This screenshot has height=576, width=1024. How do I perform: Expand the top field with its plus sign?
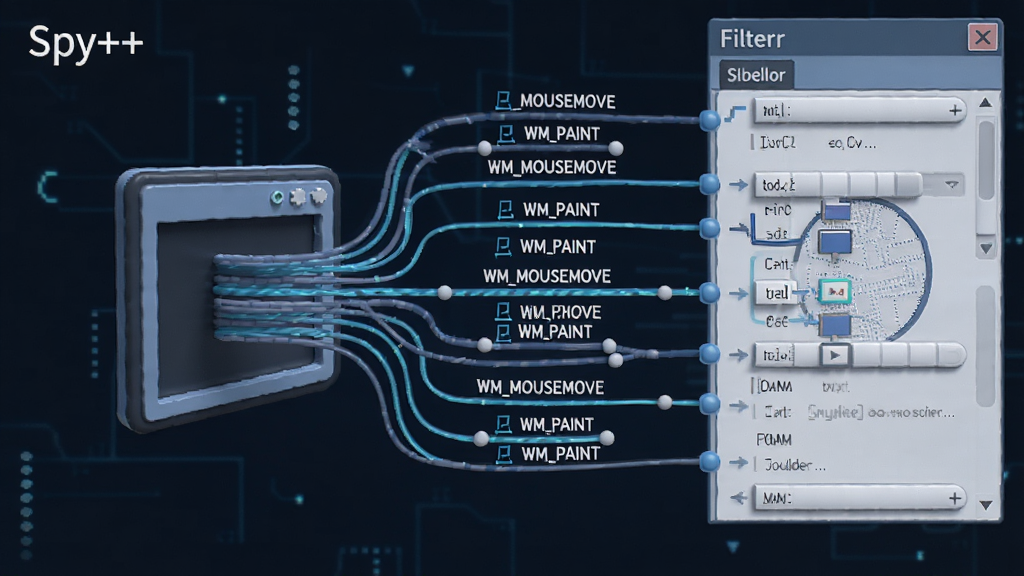pos(955,110)
